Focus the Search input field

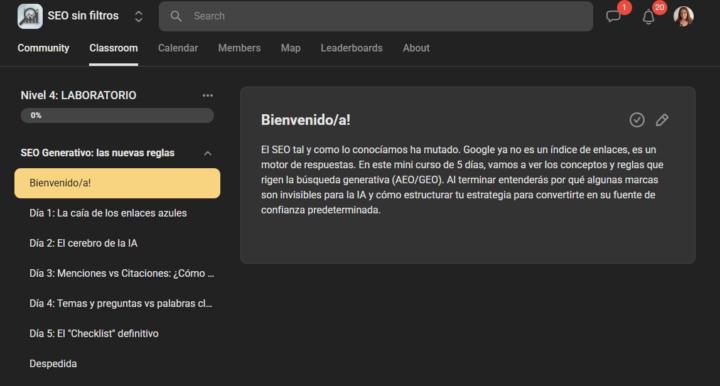click(x=376, y=16)
